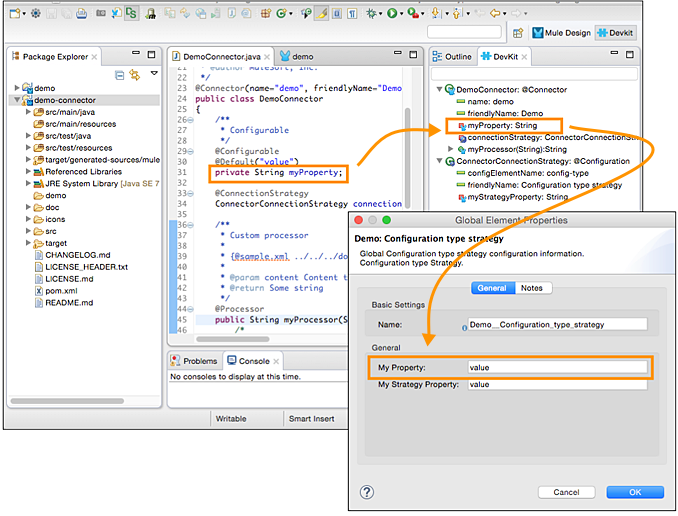Fold the comment block at line 26

[189, 119]
